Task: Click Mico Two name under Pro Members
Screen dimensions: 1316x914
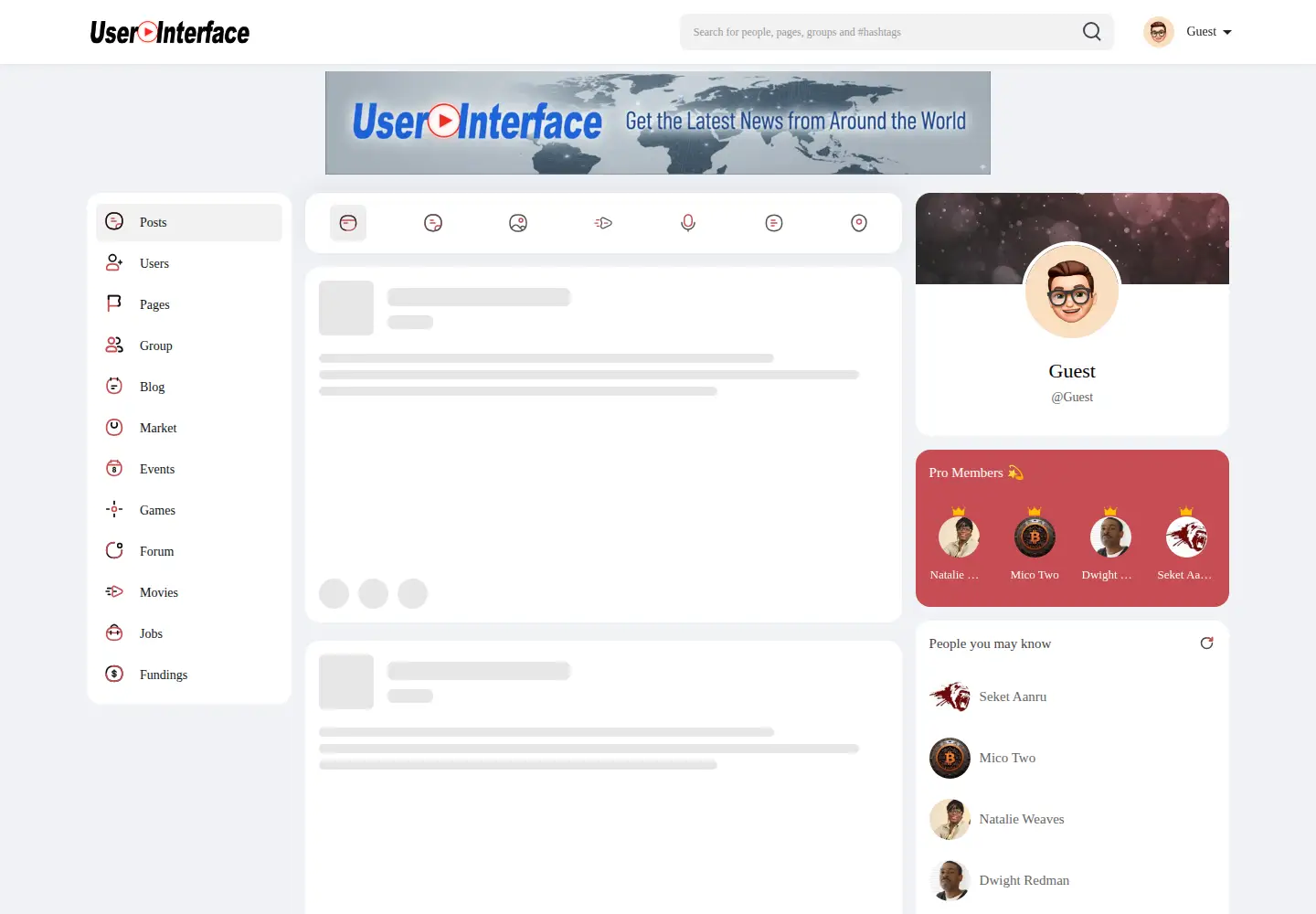Action: (1035, 575)
